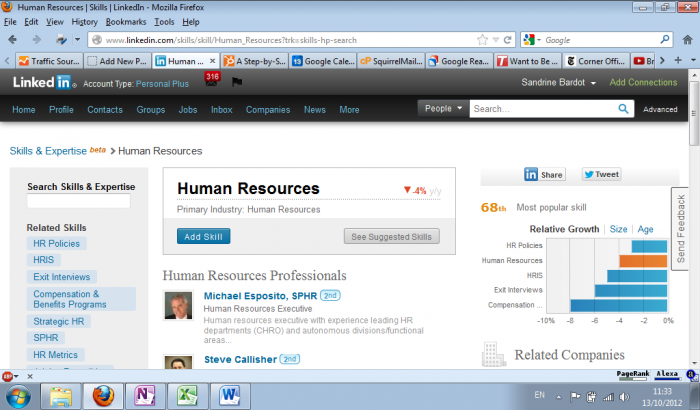Click the LinkedIn search magnifier button
700x410 pixels.
pos(624,109)
